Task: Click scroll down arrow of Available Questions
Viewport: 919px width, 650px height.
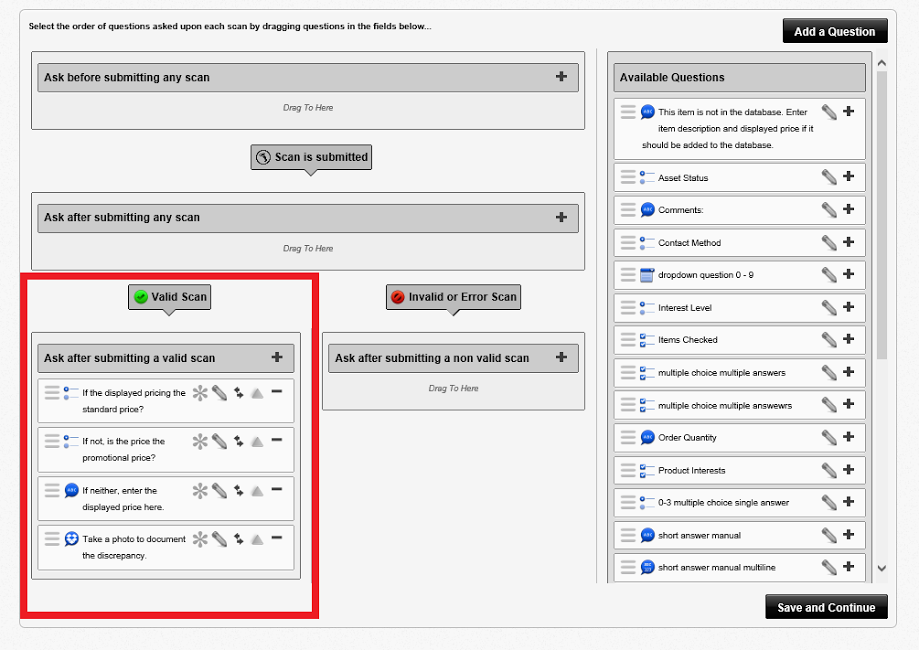Action: 881,568
